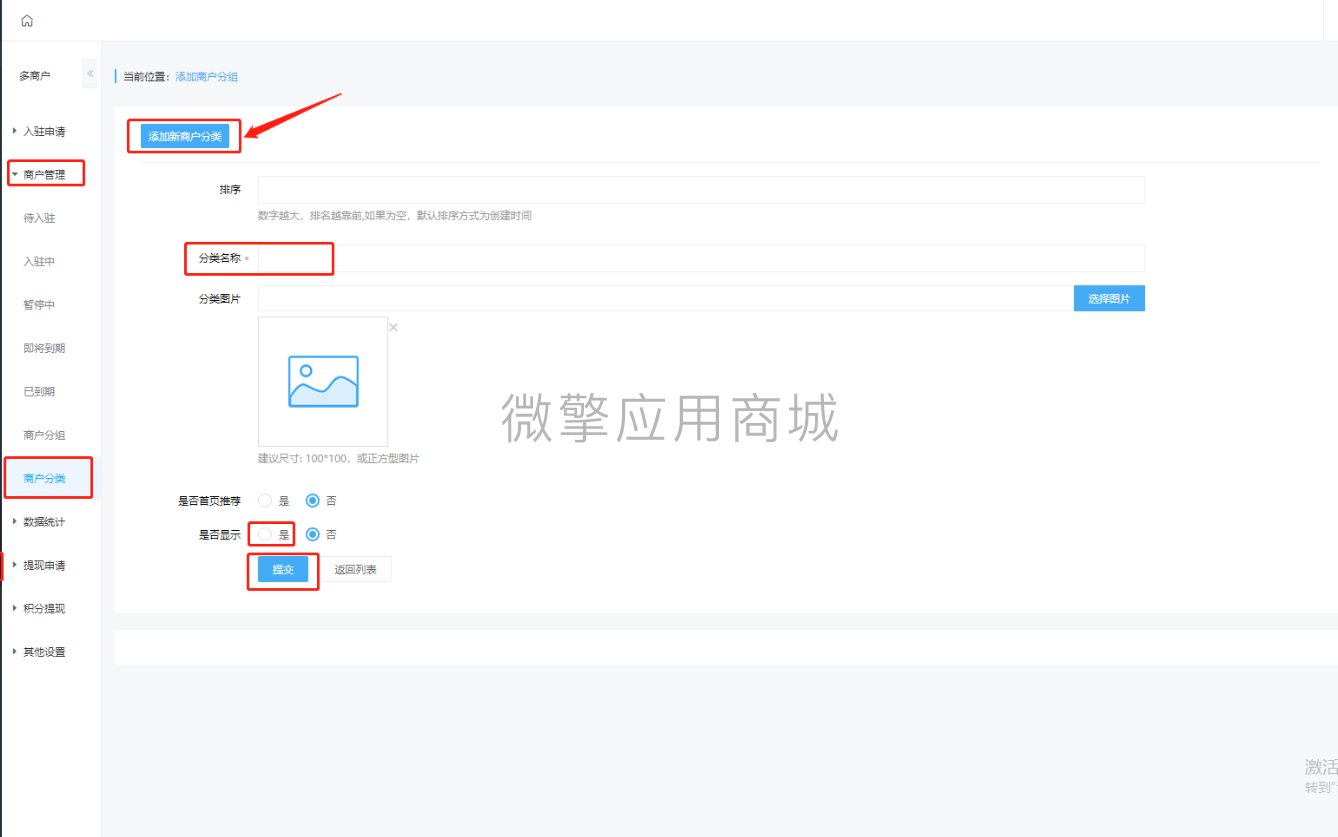Select 否 for 是否显示

[x=313, y=535]
